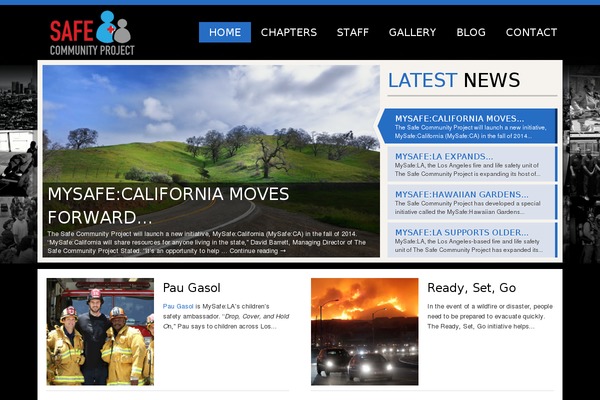This screenshot has height=400, width=600.
Task: Select the MySafe:Hawaiian Gardens news item
Action: (472, 202)
